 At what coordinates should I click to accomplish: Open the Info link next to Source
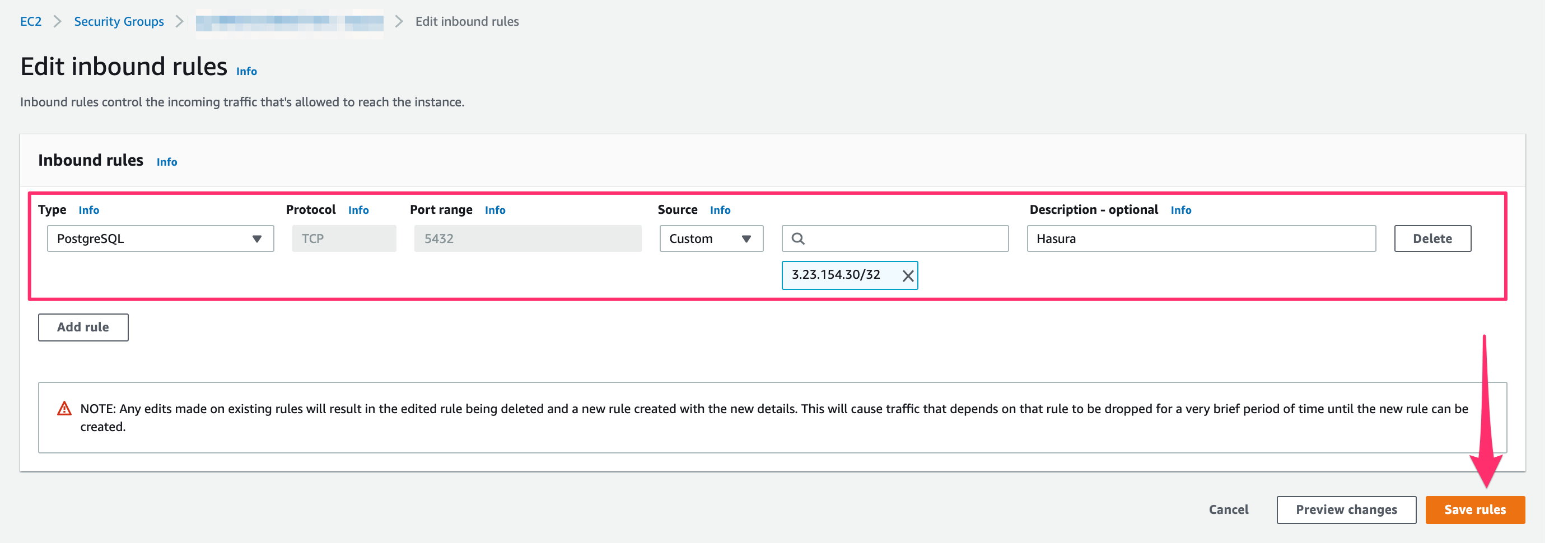point(720,210)
